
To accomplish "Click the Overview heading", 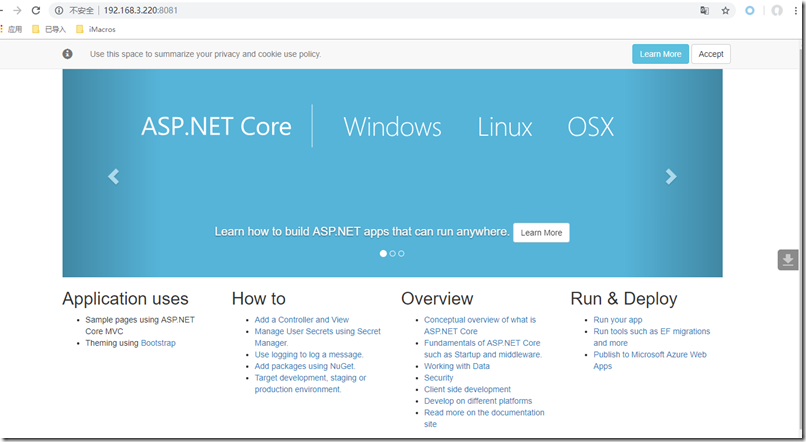I will [x=437, y=299].
